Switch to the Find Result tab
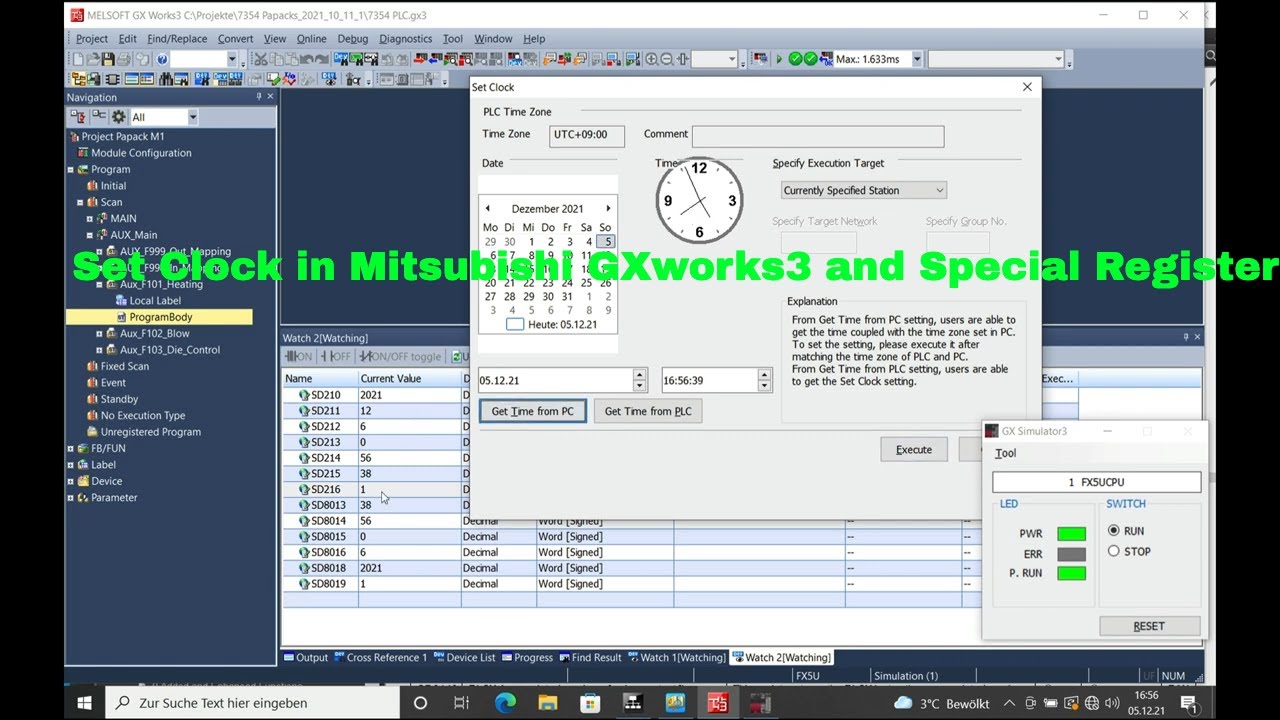1280x720 pixels. point(589,657)
